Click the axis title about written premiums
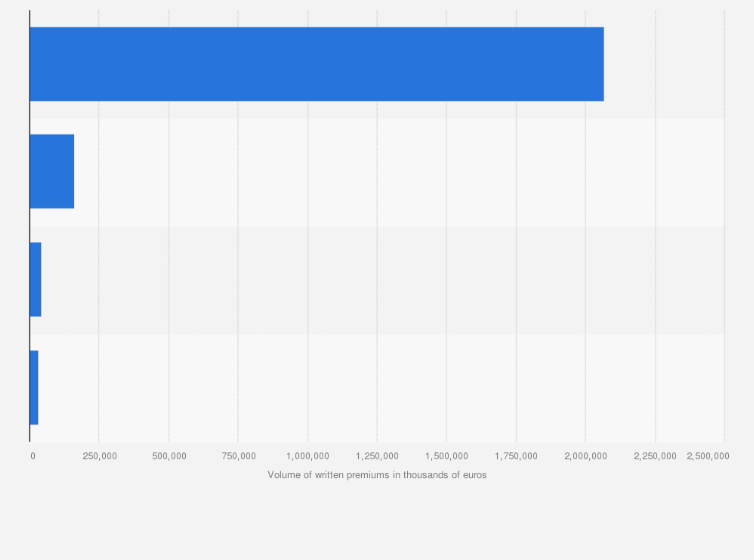754x560 pixels. coord(377,475)
